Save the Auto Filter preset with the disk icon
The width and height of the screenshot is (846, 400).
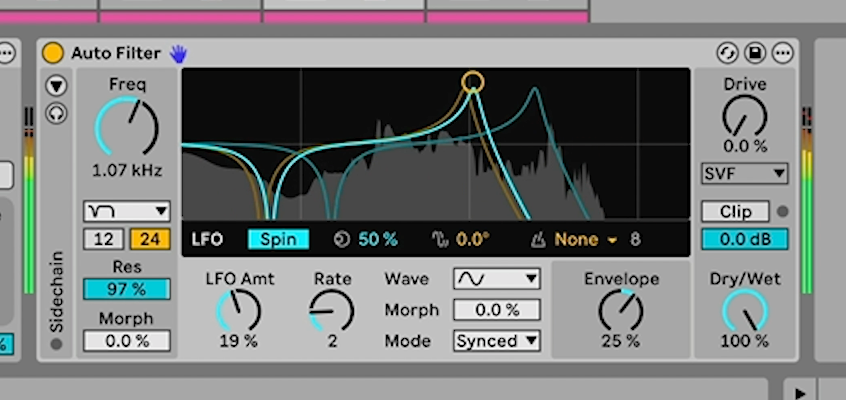click(x=755, y=53)
